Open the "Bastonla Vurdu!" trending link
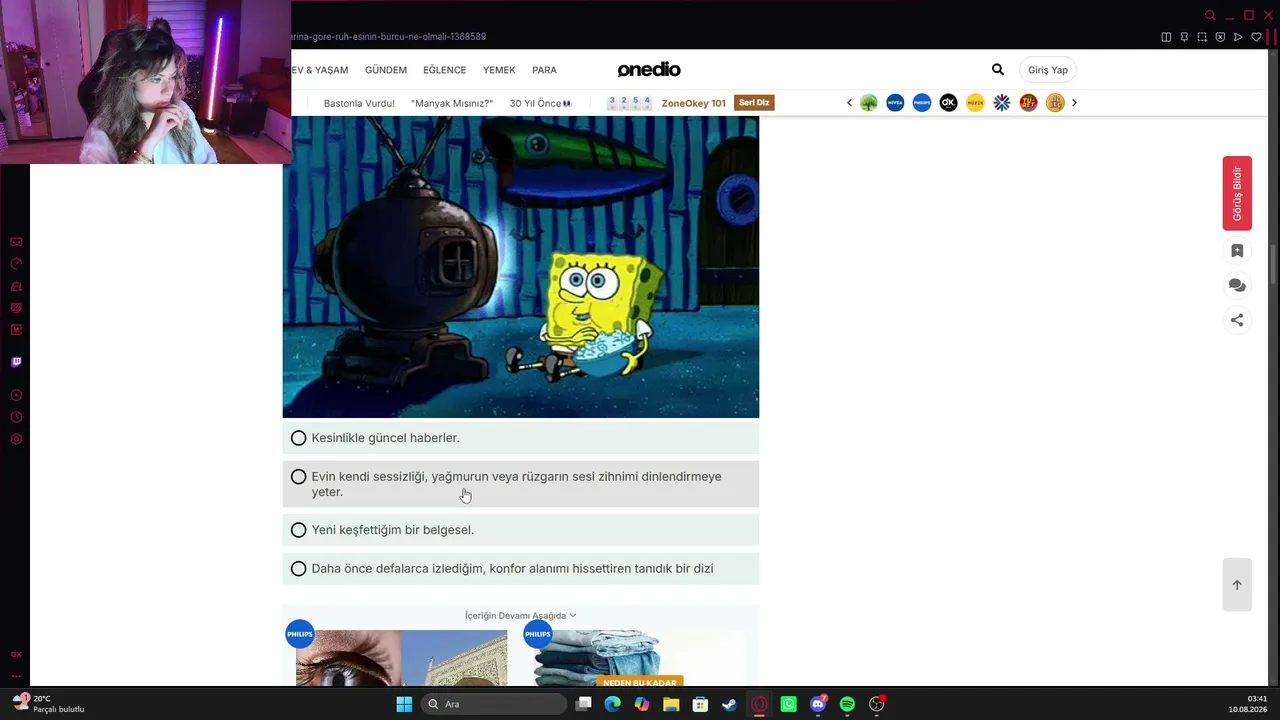This screenshot has height=720, width=1280. click(359, 103)
